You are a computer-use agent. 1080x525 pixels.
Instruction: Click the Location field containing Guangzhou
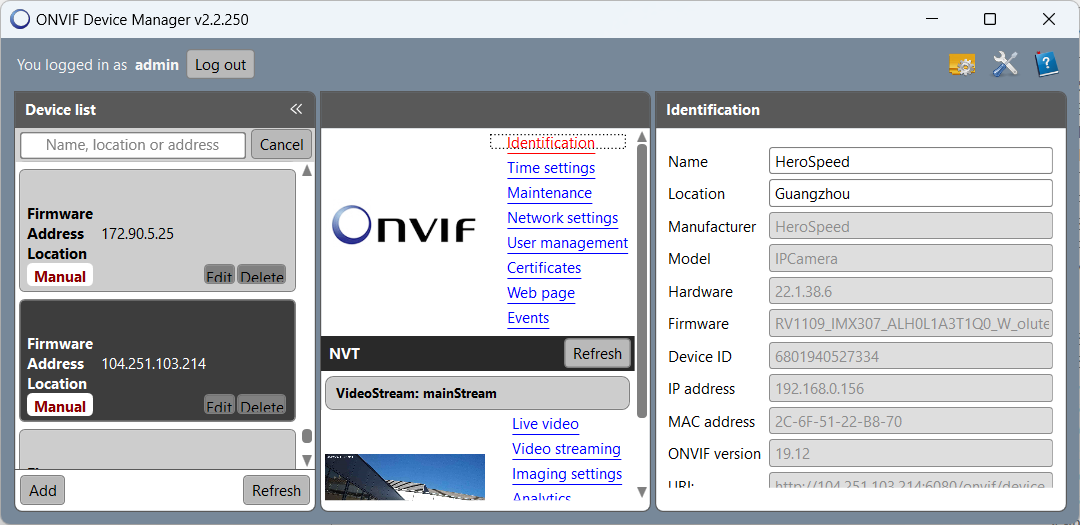point(910,193)
